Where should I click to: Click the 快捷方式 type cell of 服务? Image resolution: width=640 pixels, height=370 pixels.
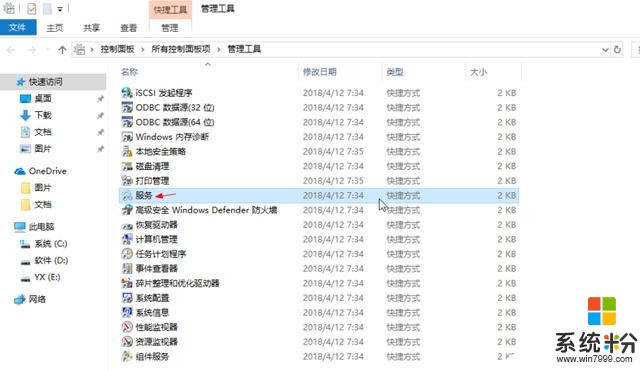click(x=403, y=195)
